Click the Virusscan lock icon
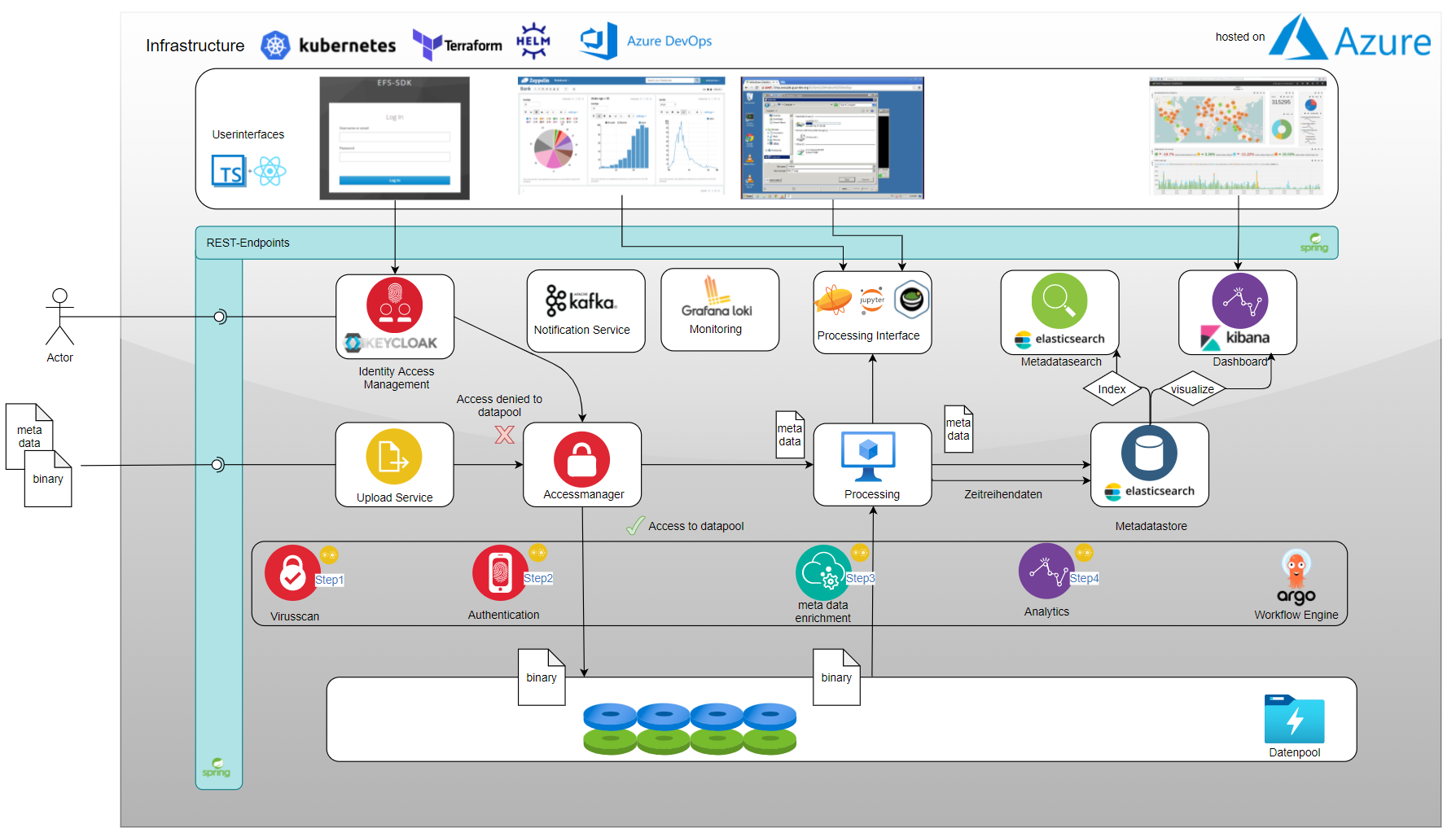The image size is (1456, 837). pos(292,573)
